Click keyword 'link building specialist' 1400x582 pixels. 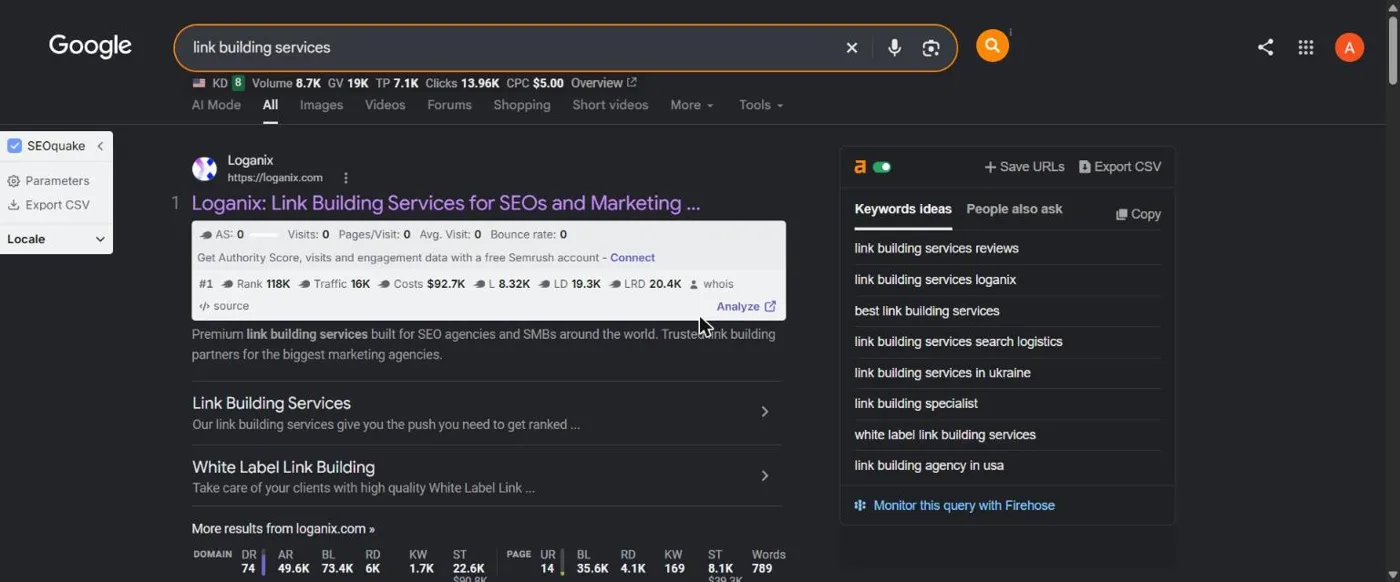tap(916, 404)
